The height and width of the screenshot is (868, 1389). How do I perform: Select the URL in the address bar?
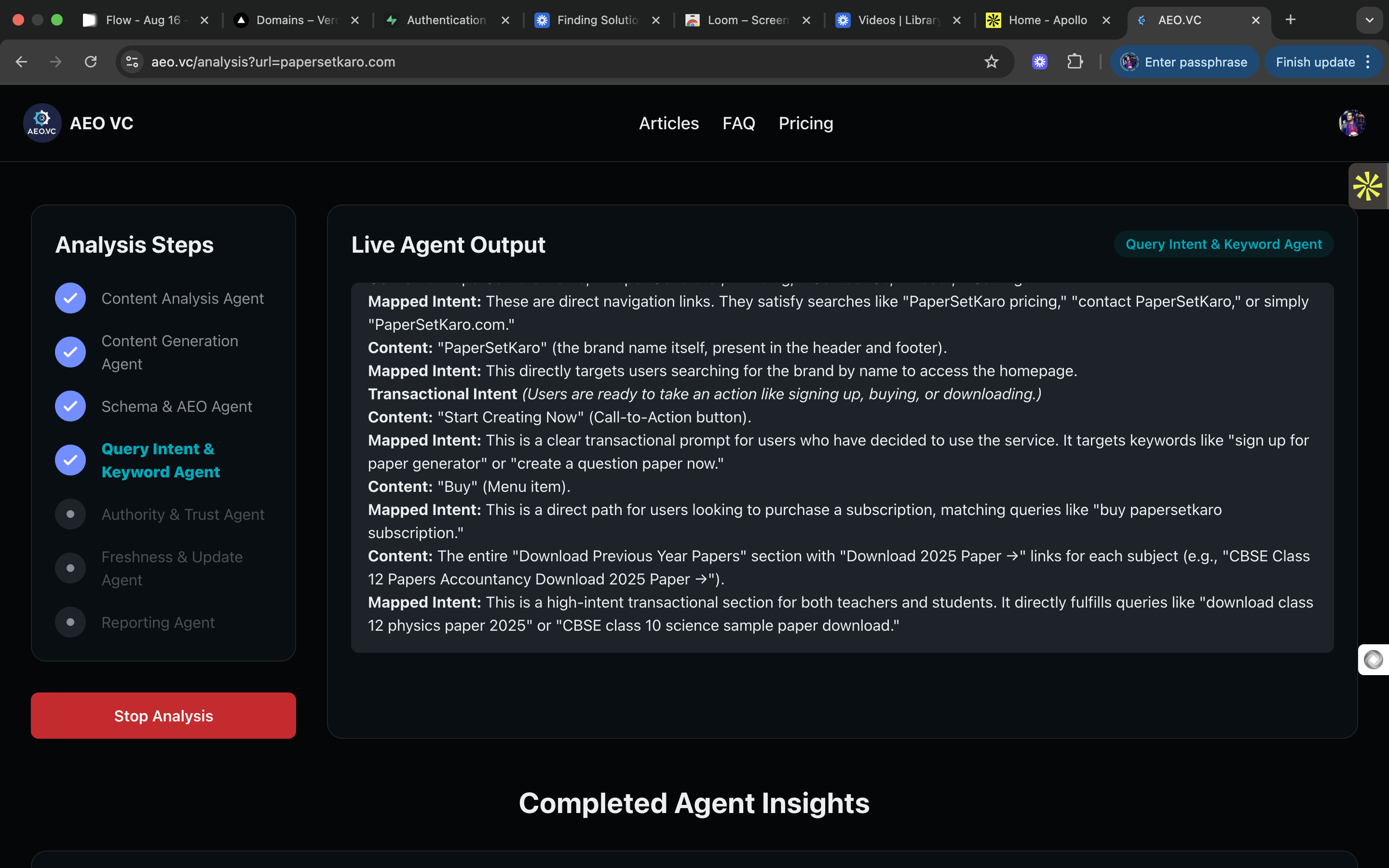coord(272,61)
